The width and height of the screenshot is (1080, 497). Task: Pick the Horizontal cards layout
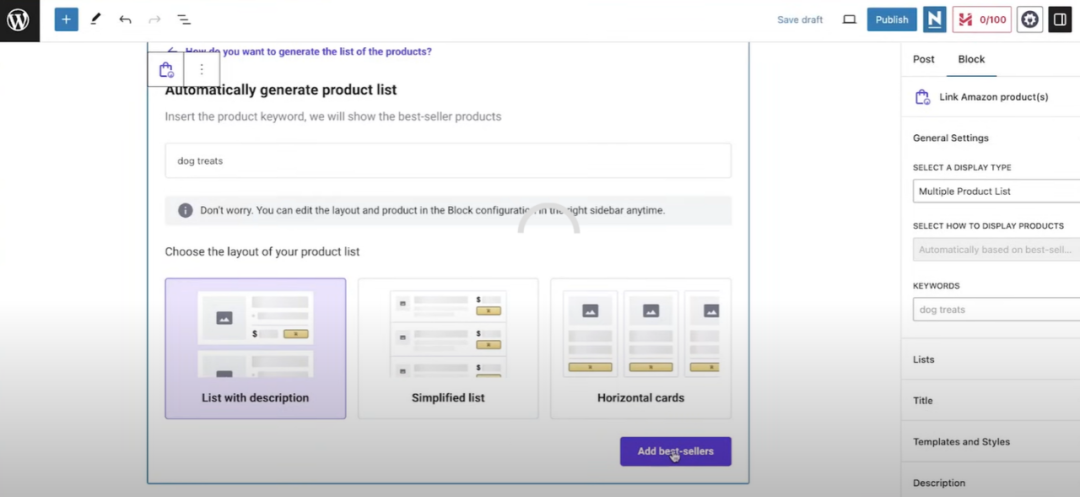(640, 348)
